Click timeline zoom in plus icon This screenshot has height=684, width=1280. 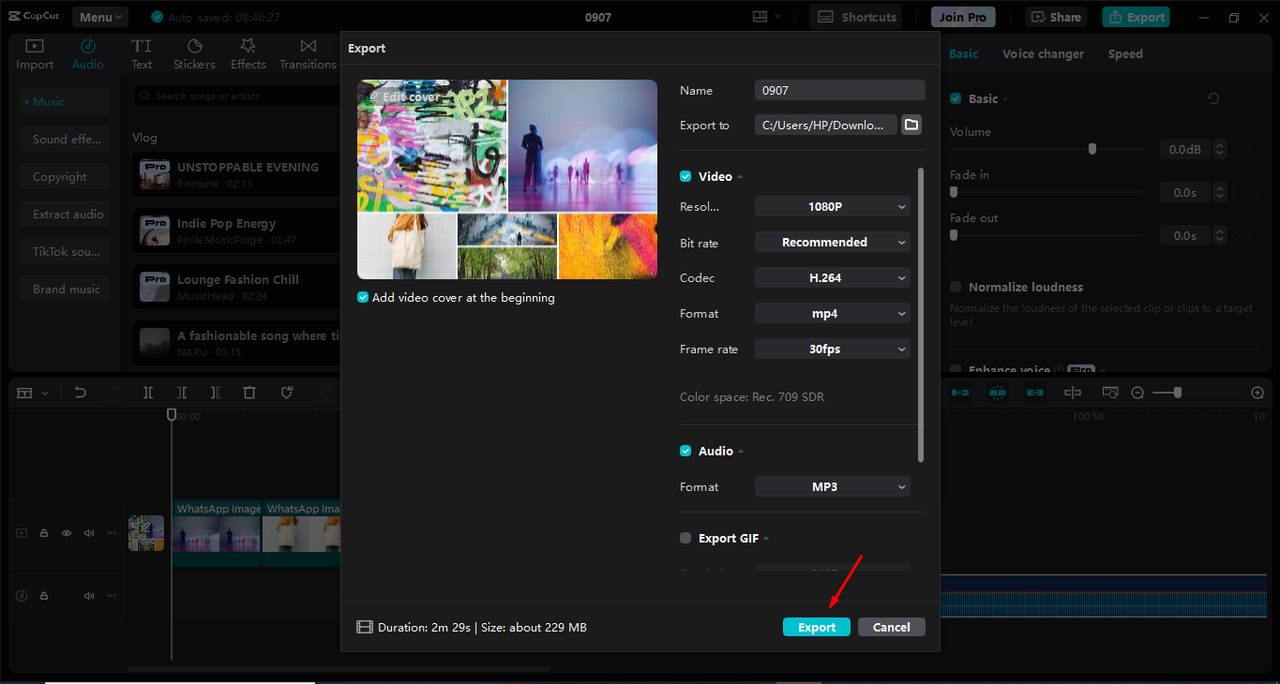click(1258, 393)
